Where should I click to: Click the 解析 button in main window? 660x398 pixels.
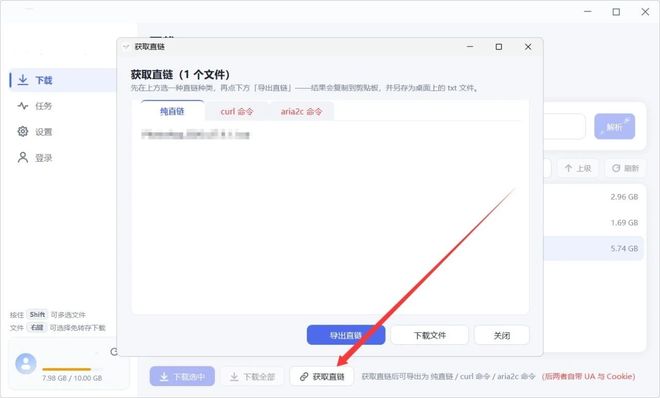point(615,126)
